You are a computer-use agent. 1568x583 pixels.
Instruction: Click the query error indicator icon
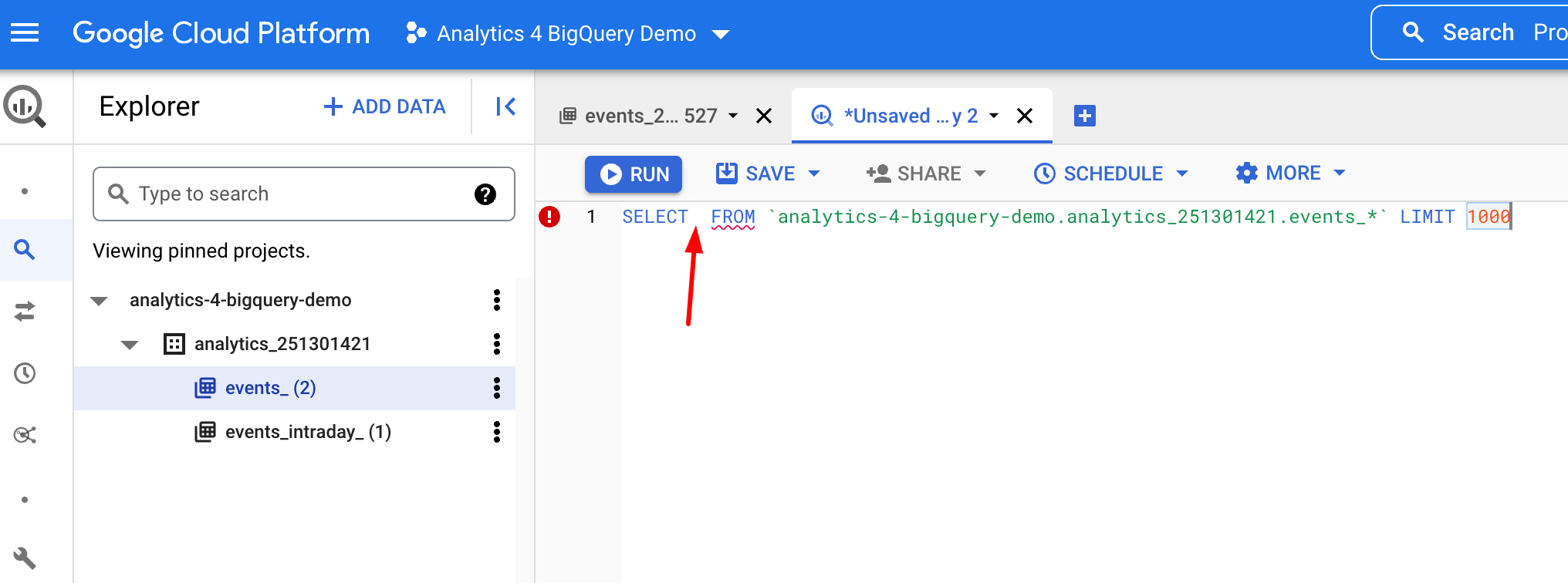click(x=549, y=217)
